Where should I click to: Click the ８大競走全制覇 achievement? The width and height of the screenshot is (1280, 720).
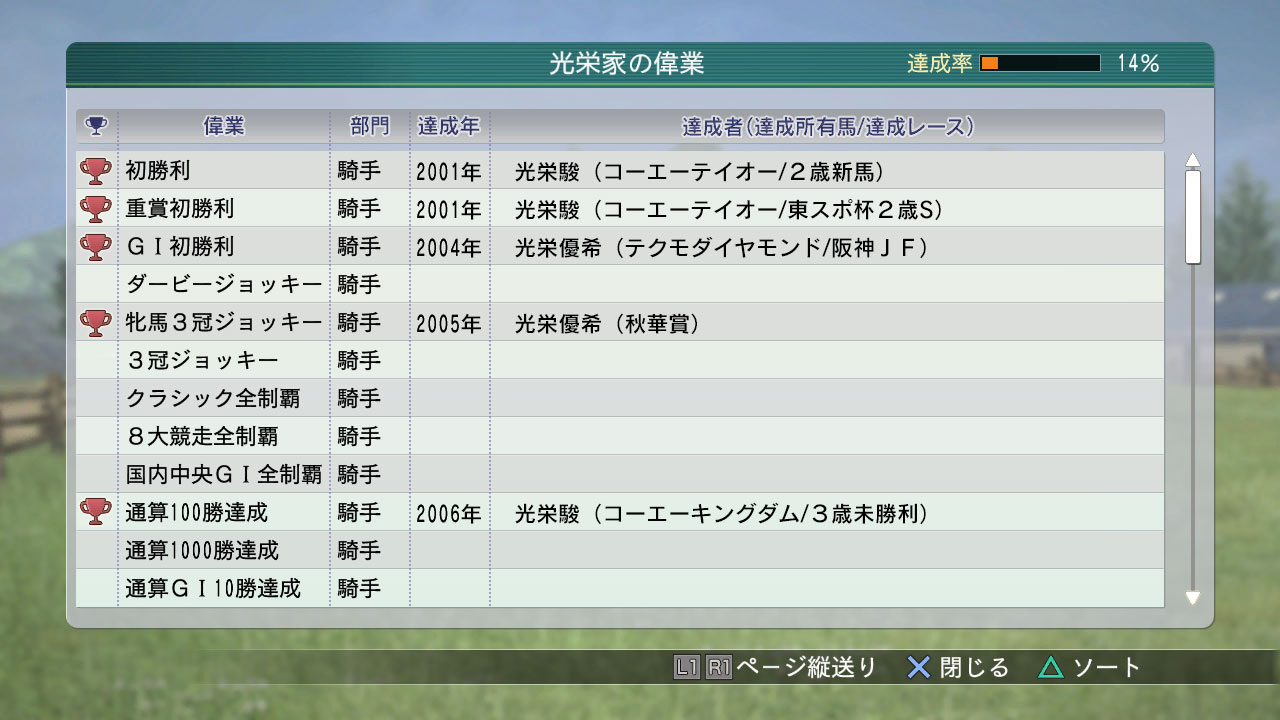pos(202,437)
